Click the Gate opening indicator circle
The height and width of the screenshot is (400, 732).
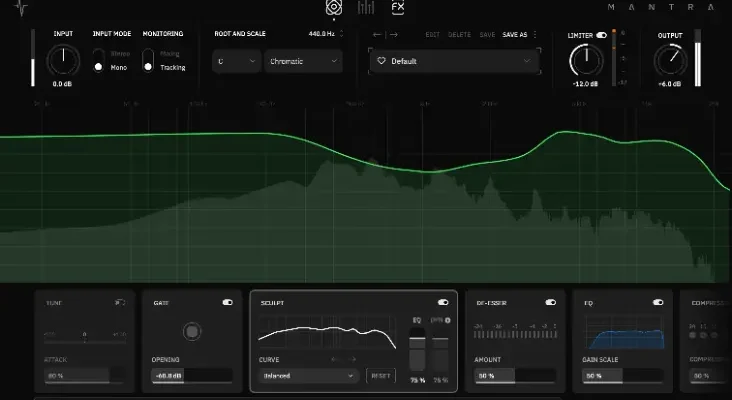[190, 332]
